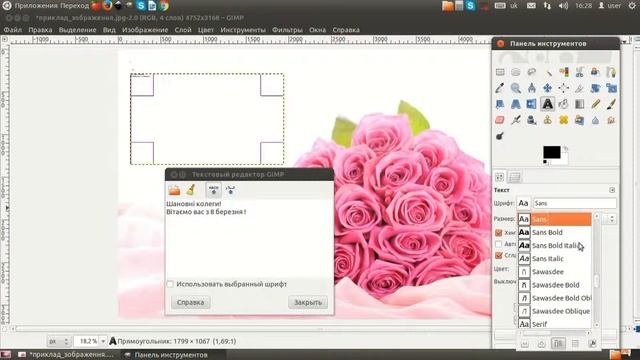Choose the Sans Bold Italic font

(x=554, y=245)
